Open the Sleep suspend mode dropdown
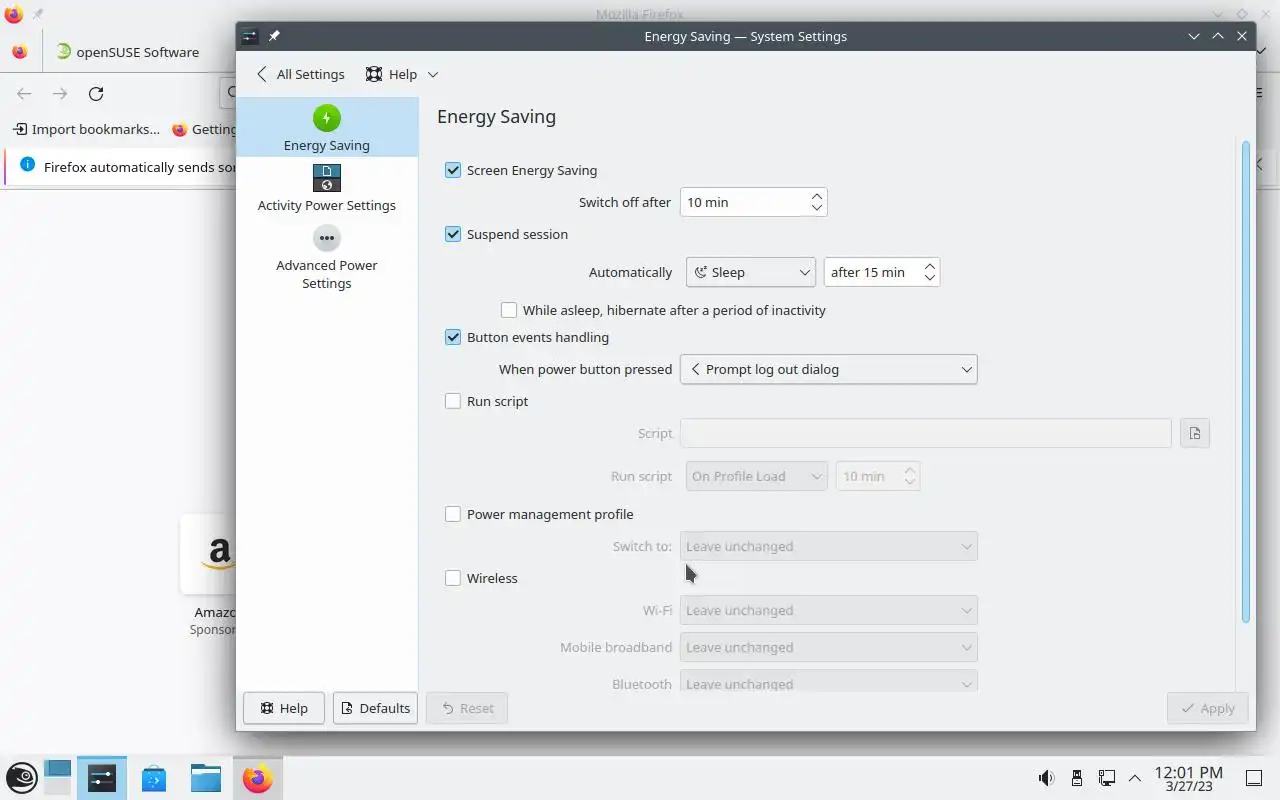The width and height of the screenshot is (1280, 800). point(751,272)
